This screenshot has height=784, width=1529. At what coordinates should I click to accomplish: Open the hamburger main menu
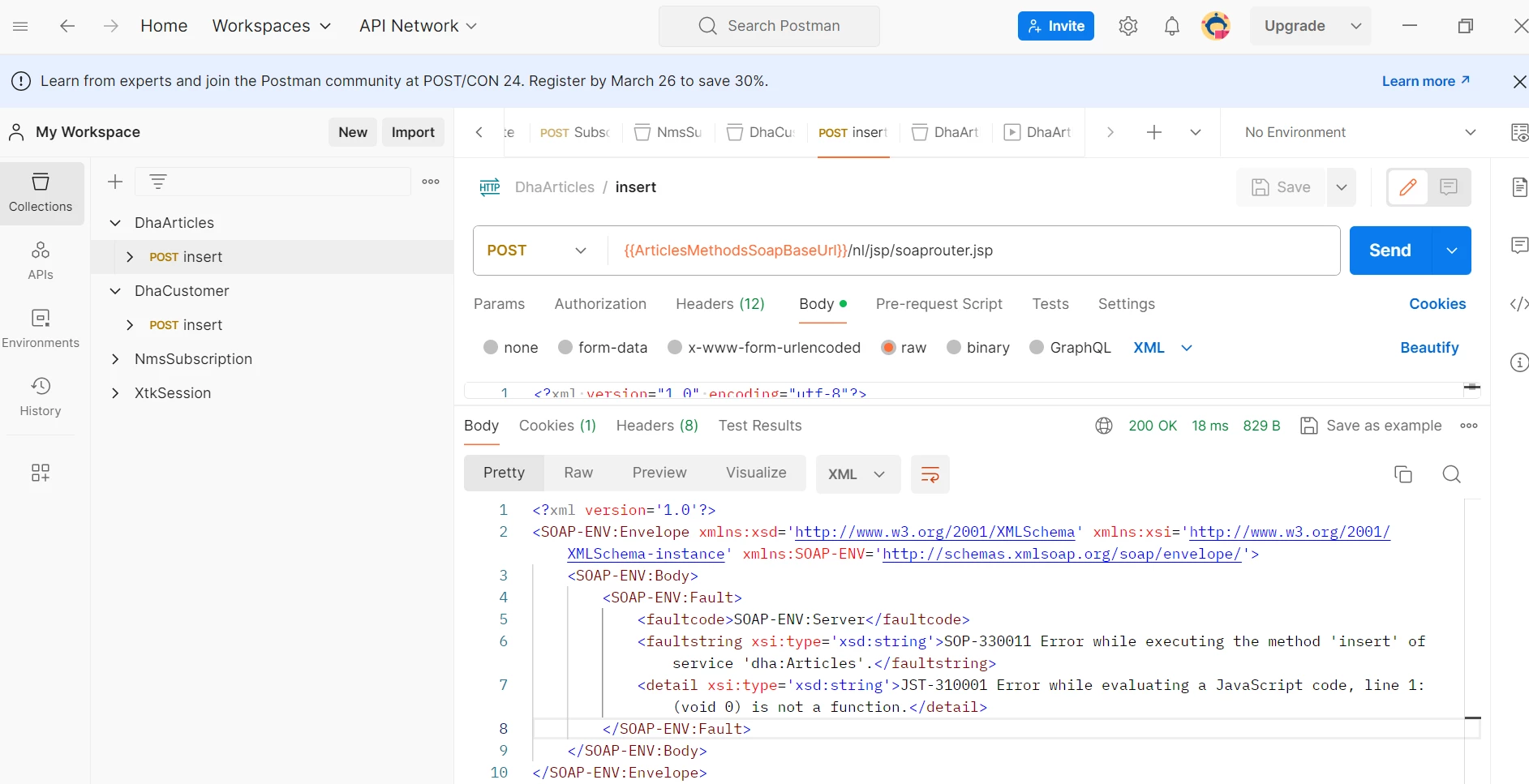coord(21,26)
